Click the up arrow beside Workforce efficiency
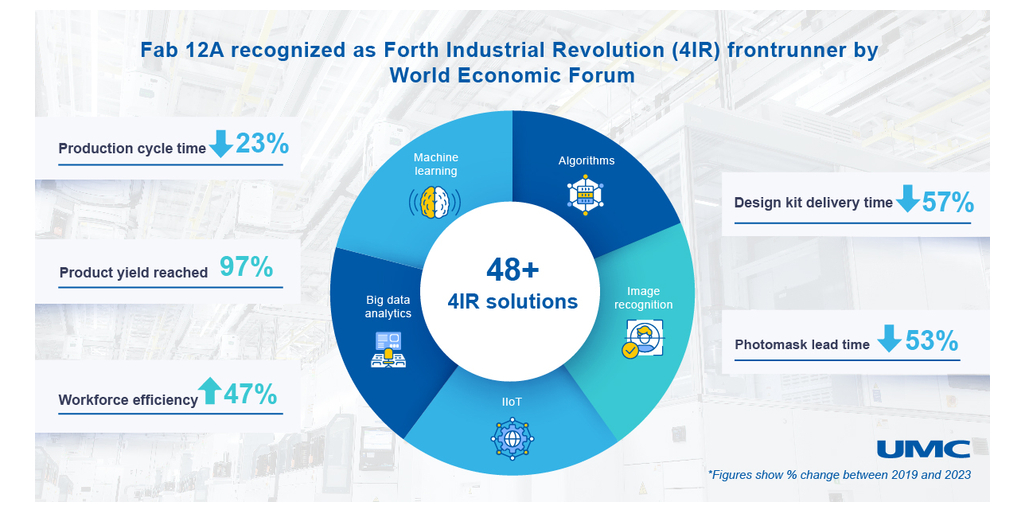Viewport: 1024px width, 512px height. tap(210, 391)
